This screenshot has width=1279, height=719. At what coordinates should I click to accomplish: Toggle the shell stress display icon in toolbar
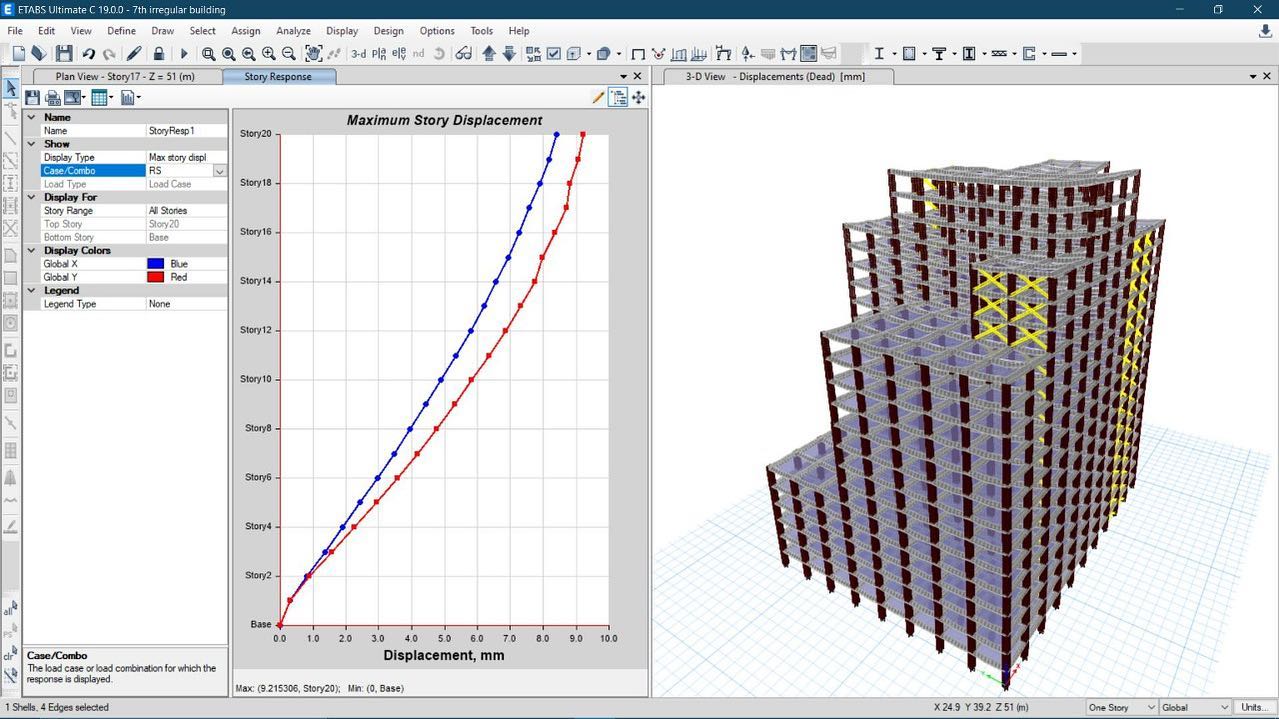(808, 54)
